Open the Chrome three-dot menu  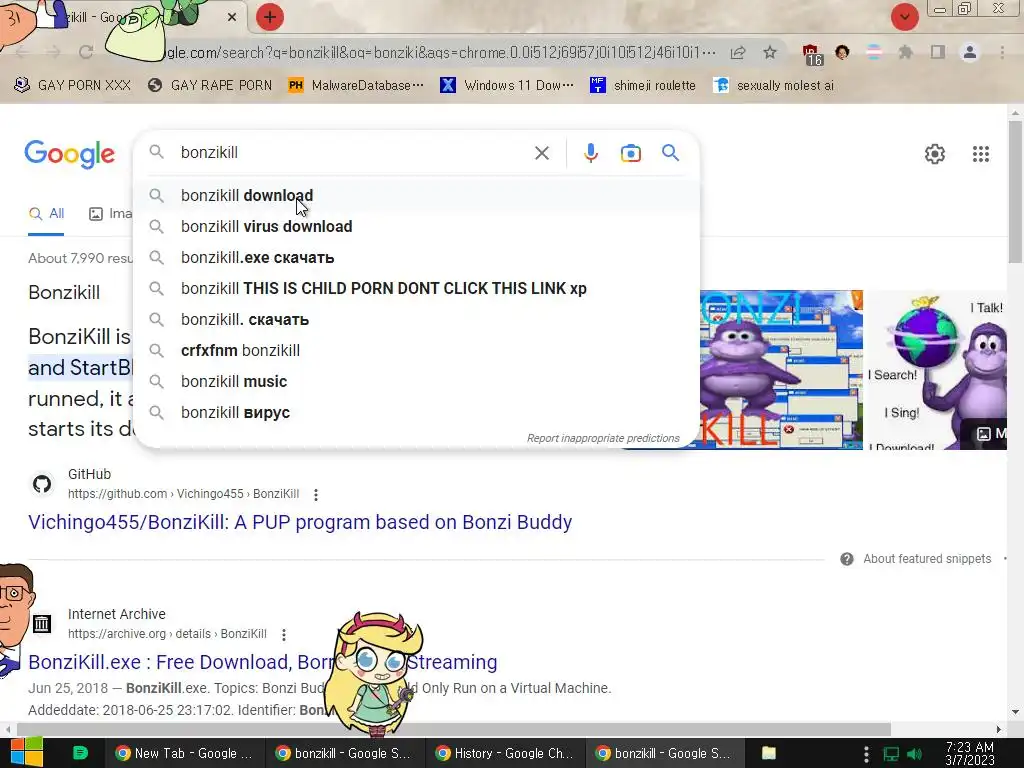(1002, 52)
